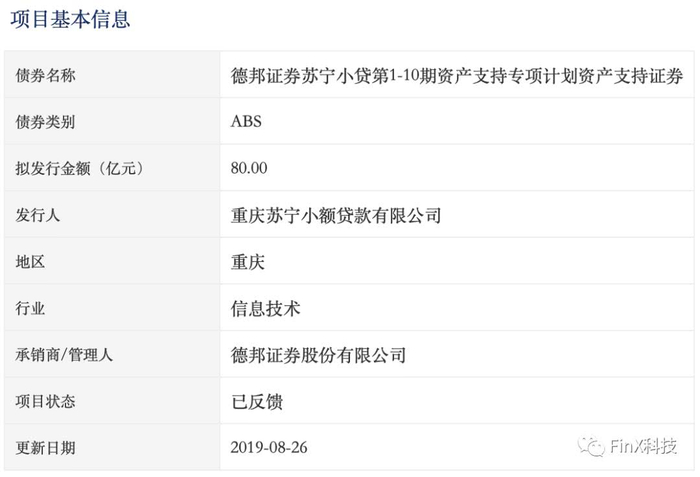Select the bond name 德邦证券苏宁小贷 value
The height and width of the screenshot is (477, 700).
457,76
